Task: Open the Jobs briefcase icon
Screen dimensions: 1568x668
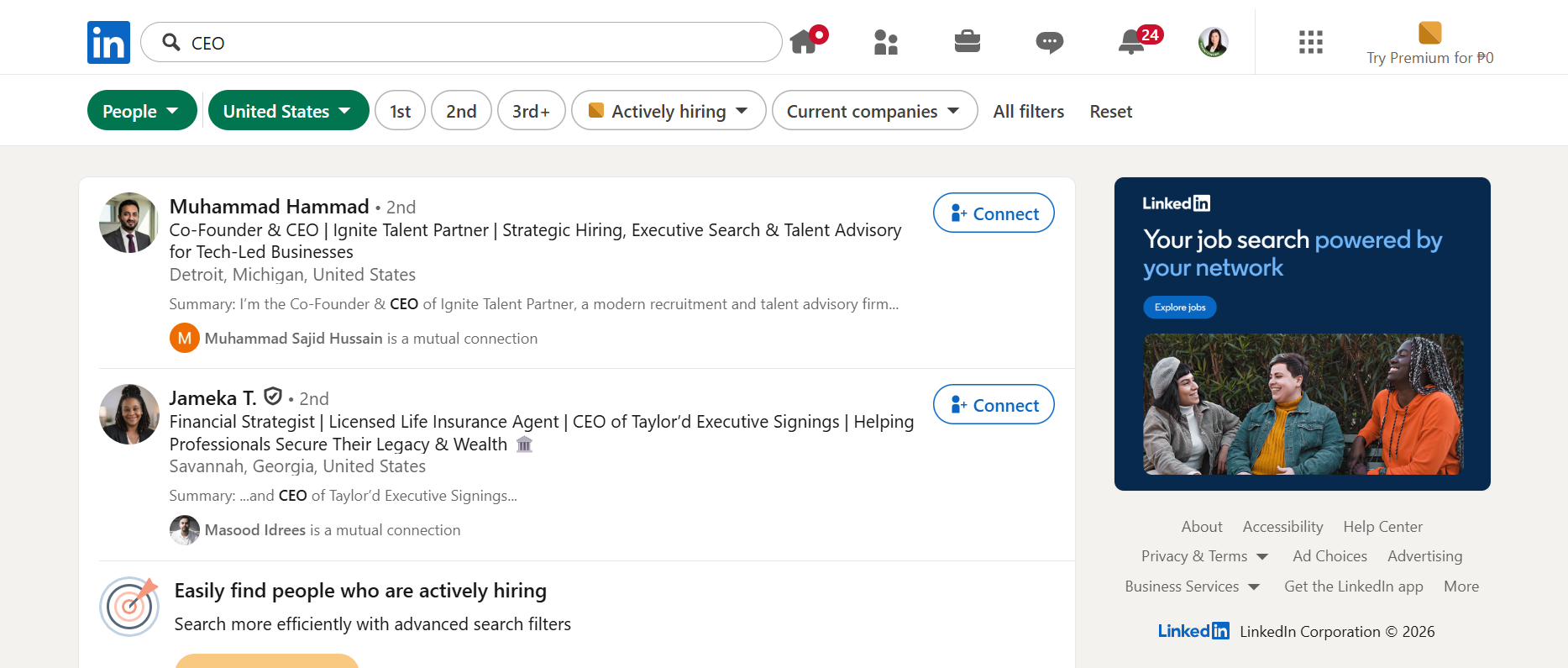Action: click(x=968, y=41)
